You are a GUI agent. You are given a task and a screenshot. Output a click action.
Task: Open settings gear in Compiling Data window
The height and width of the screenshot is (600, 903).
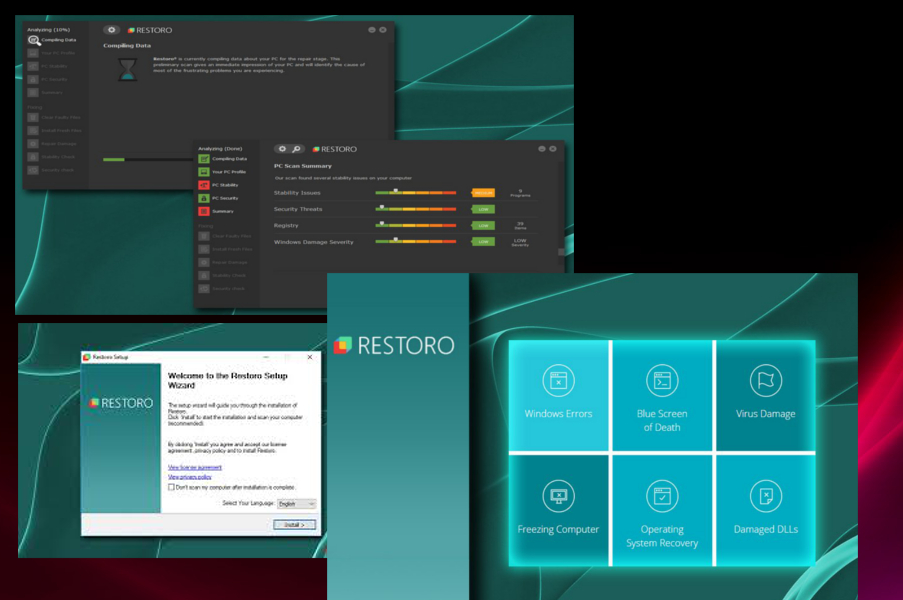tap(112, 30)
